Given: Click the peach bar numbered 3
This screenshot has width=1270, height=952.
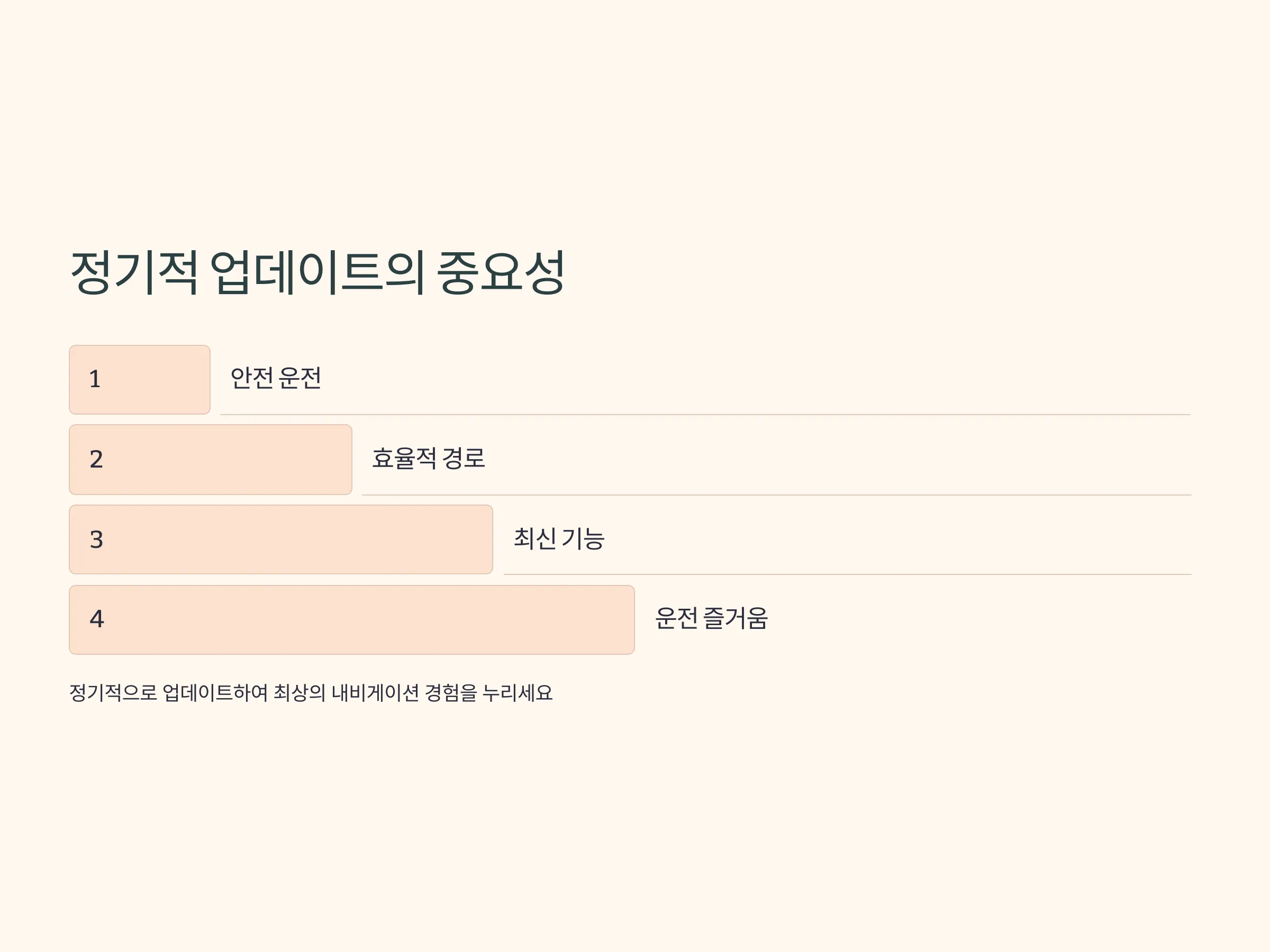Looking at the screenshot, I should (281, 539).
